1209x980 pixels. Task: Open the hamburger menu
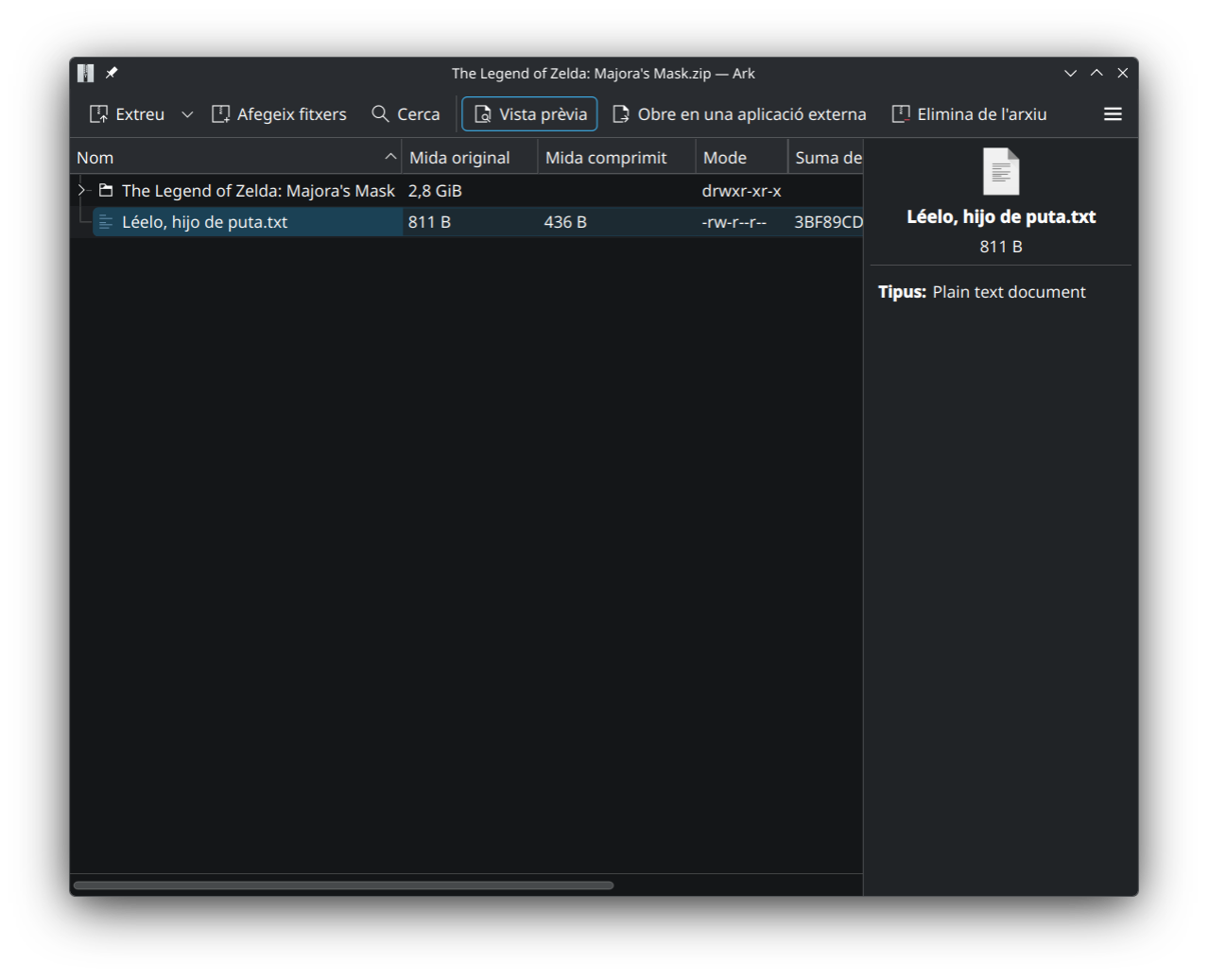(1113, 114)
